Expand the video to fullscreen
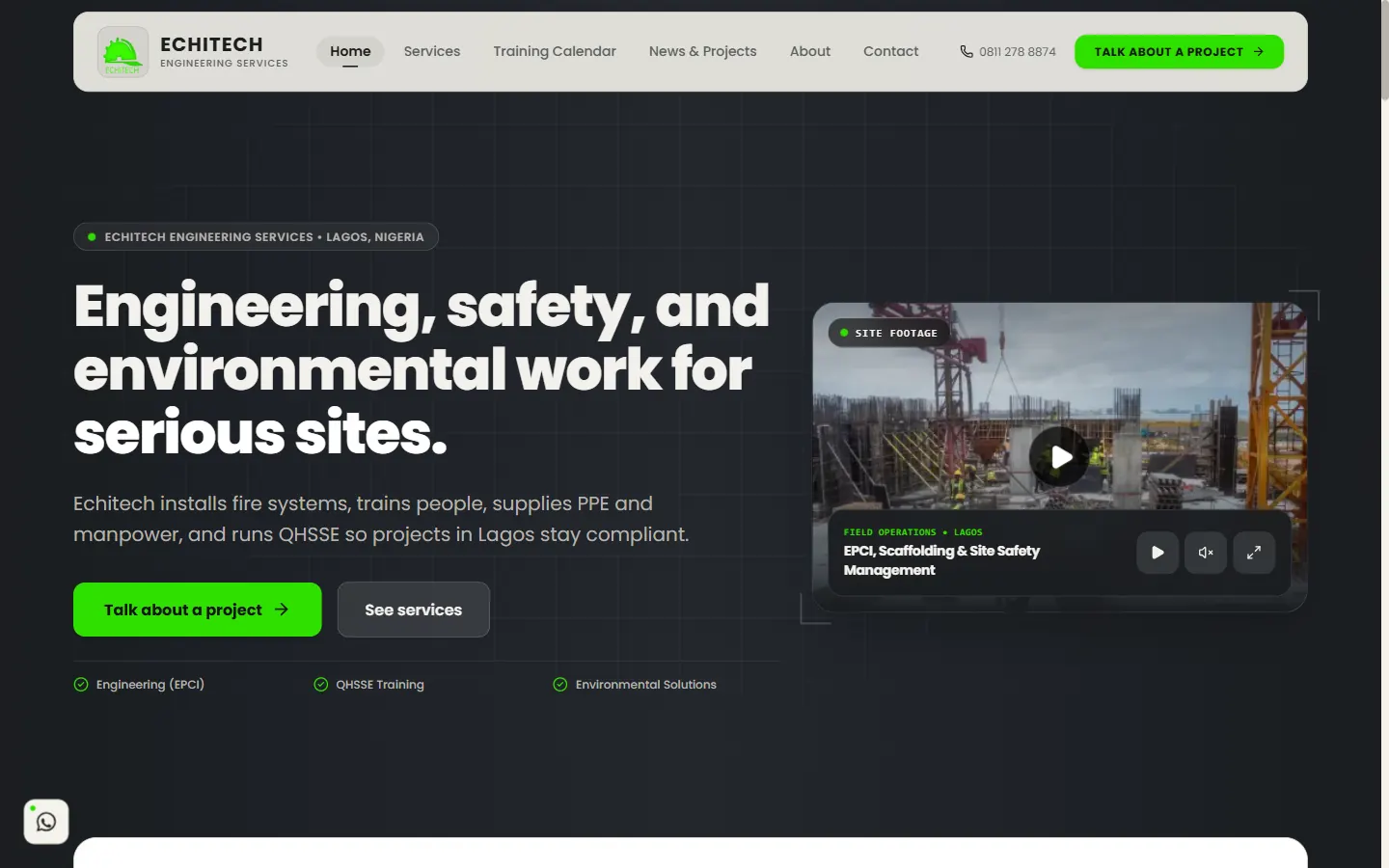 (x=1254, y=553)
